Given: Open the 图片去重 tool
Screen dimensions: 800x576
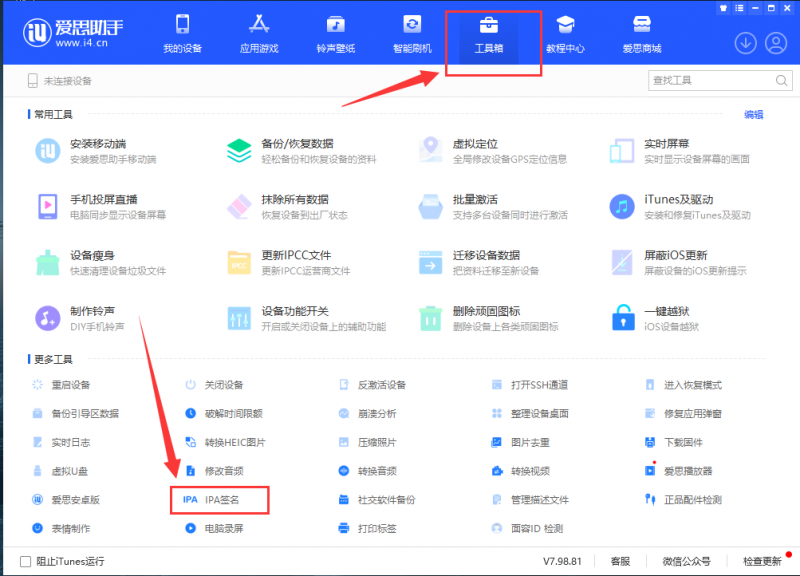Looking at the screenshot, I should point(520,442).
